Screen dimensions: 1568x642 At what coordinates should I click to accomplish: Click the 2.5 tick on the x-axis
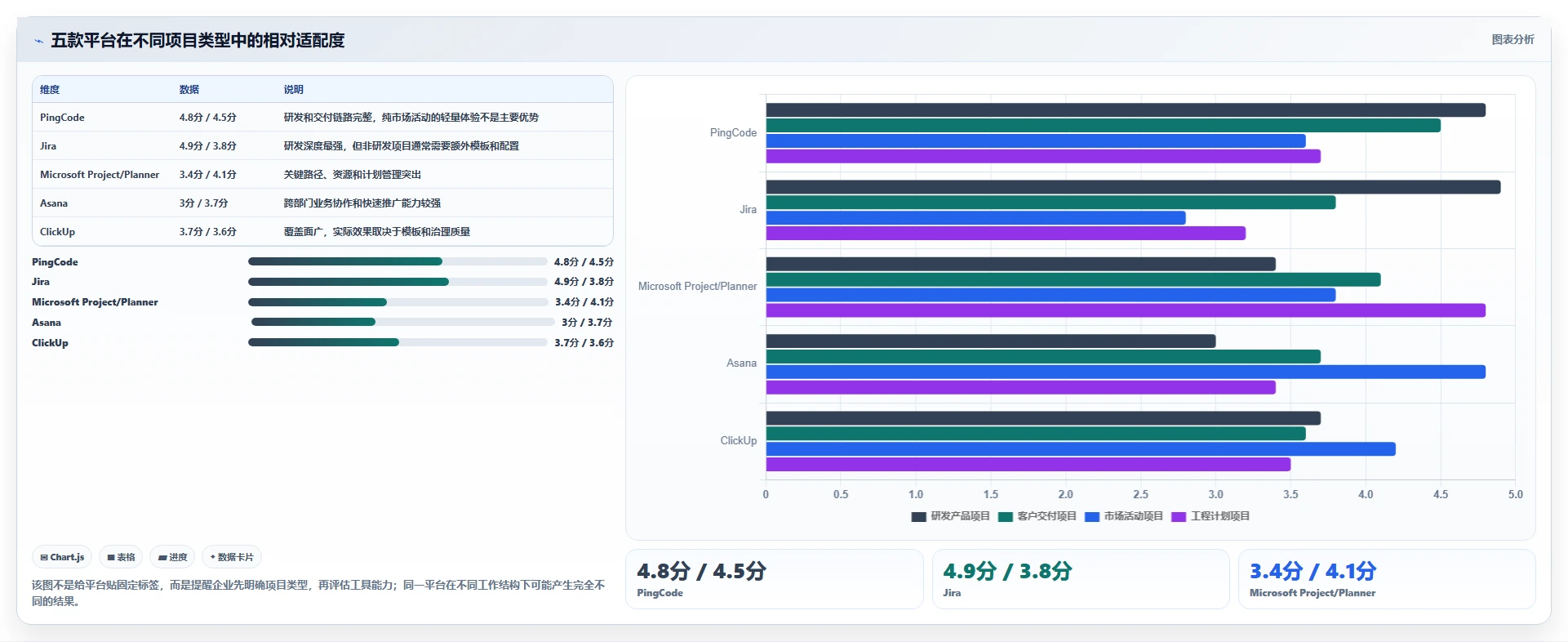pyautogui.click(x=1140, y=495)
